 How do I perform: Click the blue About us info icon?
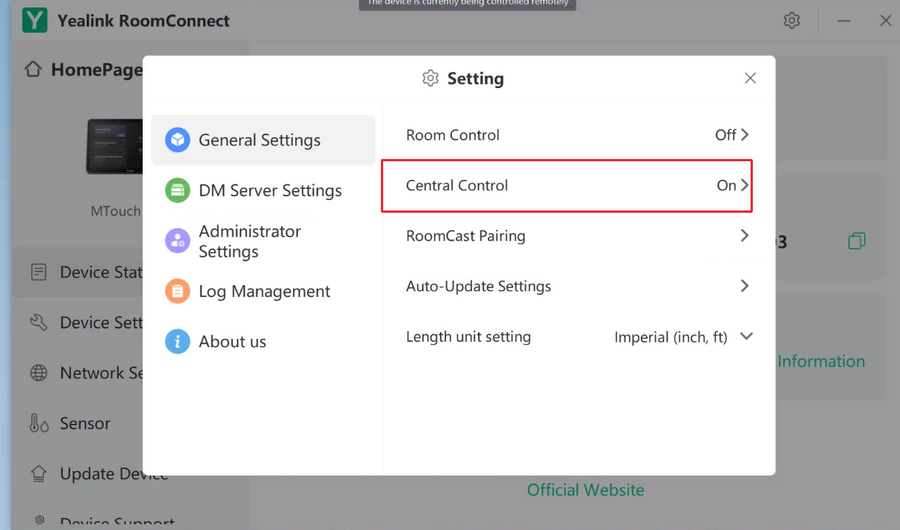tap(177, 342)
